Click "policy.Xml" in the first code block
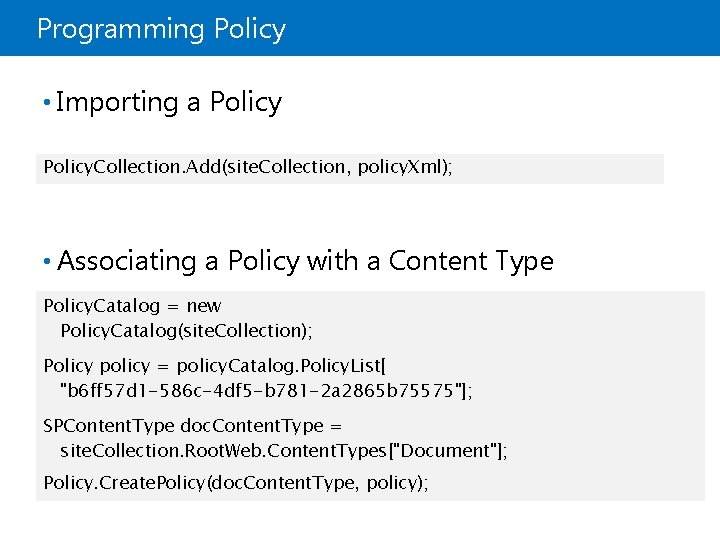The width and height of the screenshot is (720, 540). tap(408, 167)
